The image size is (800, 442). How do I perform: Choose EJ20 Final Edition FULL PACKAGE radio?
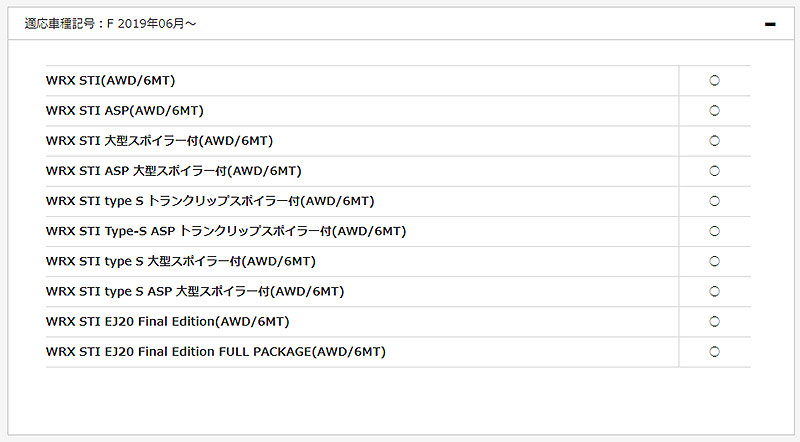pyautogui.click(x=714, y=351)
